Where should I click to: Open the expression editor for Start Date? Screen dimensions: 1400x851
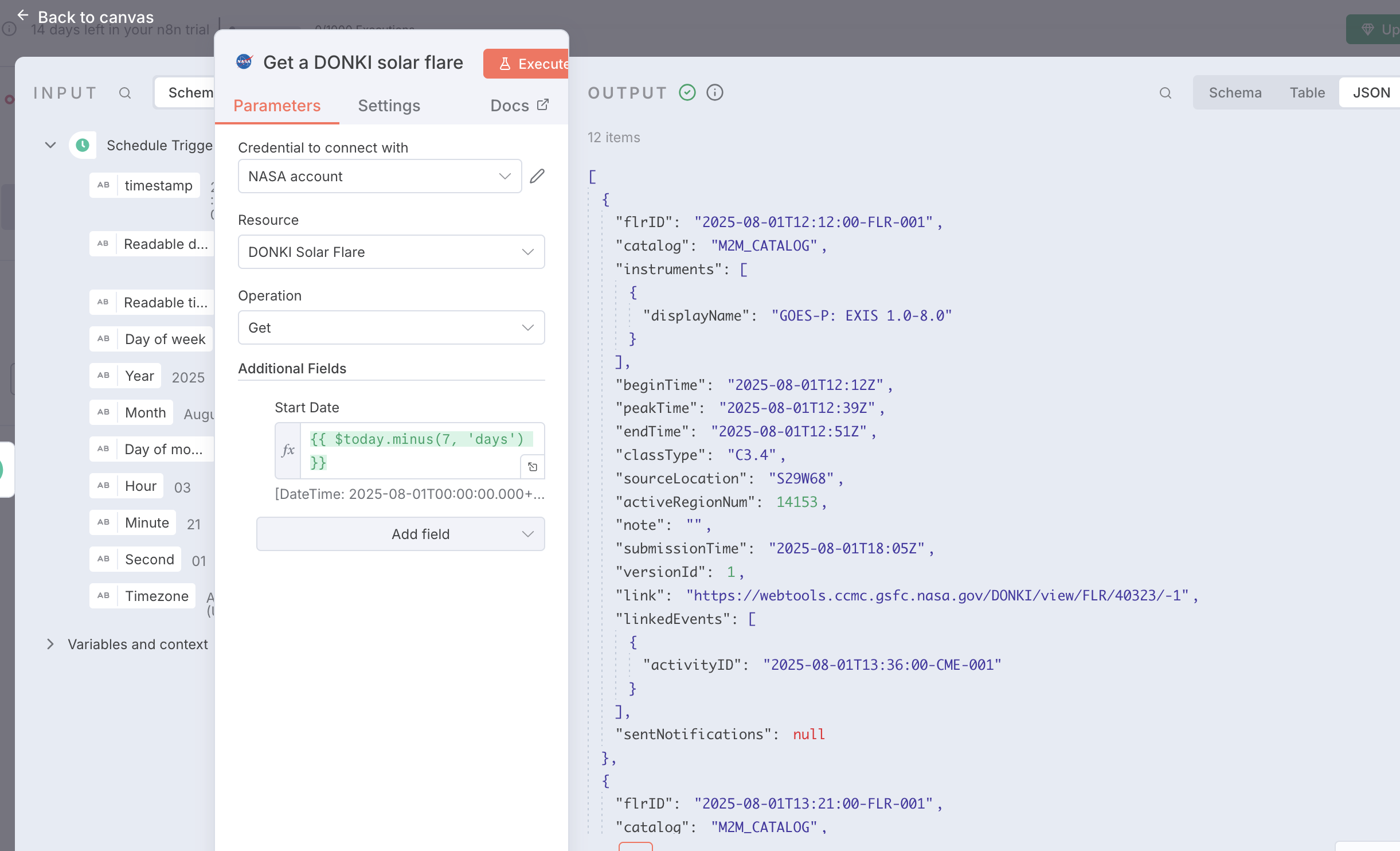[x=533, y=467]
